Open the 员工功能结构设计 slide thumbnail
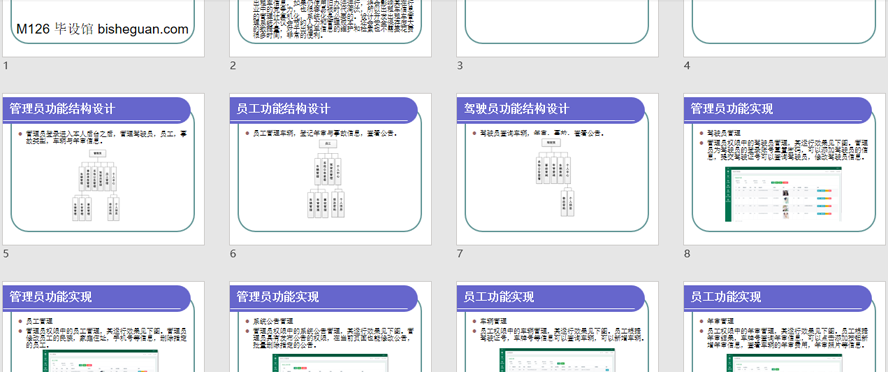 coord(330,169)
